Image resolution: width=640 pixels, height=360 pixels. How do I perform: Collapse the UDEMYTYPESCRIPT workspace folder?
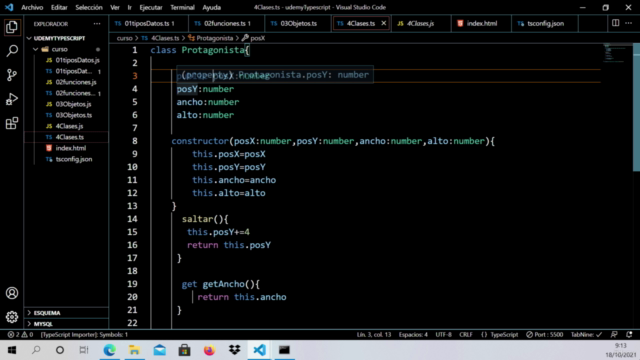click(x=59, y=38)
